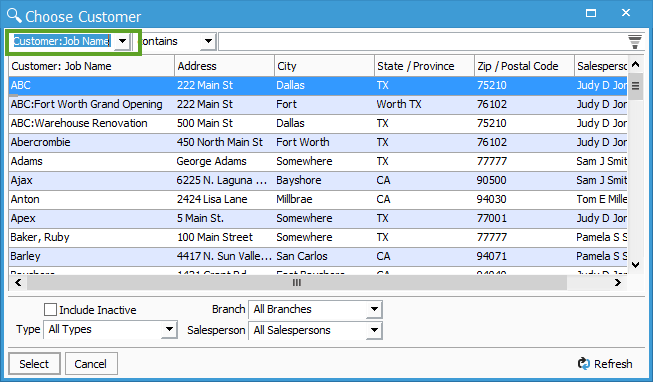Select the Ajax customer row

pos(318,180)
